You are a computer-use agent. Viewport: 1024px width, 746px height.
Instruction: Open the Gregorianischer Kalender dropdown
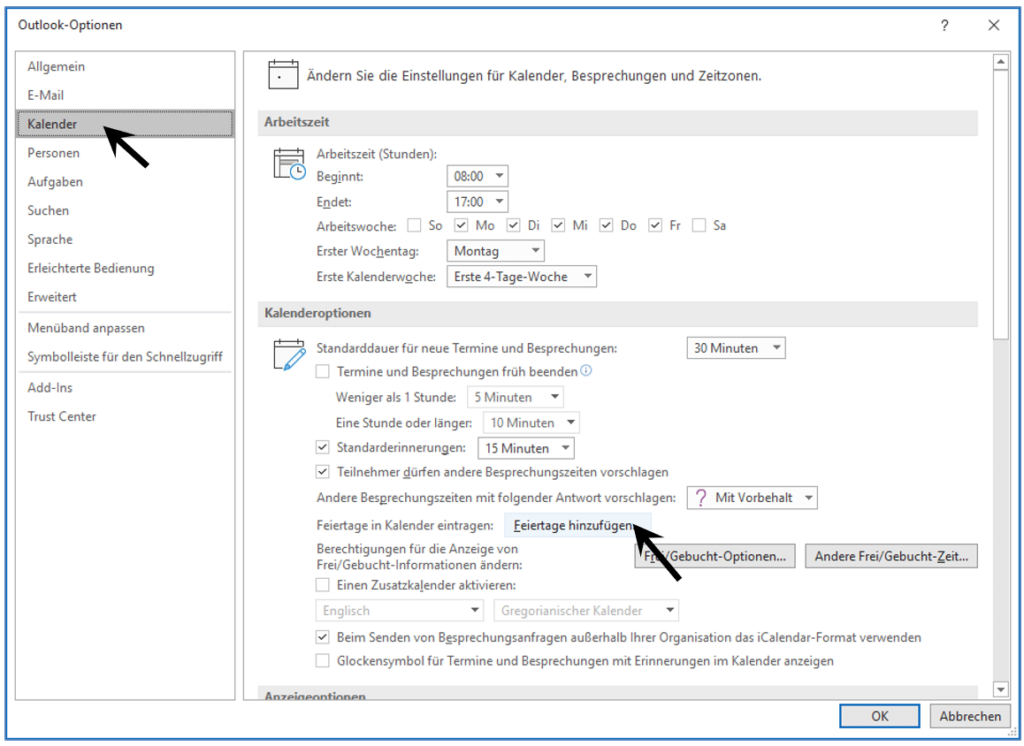[586, 611]
